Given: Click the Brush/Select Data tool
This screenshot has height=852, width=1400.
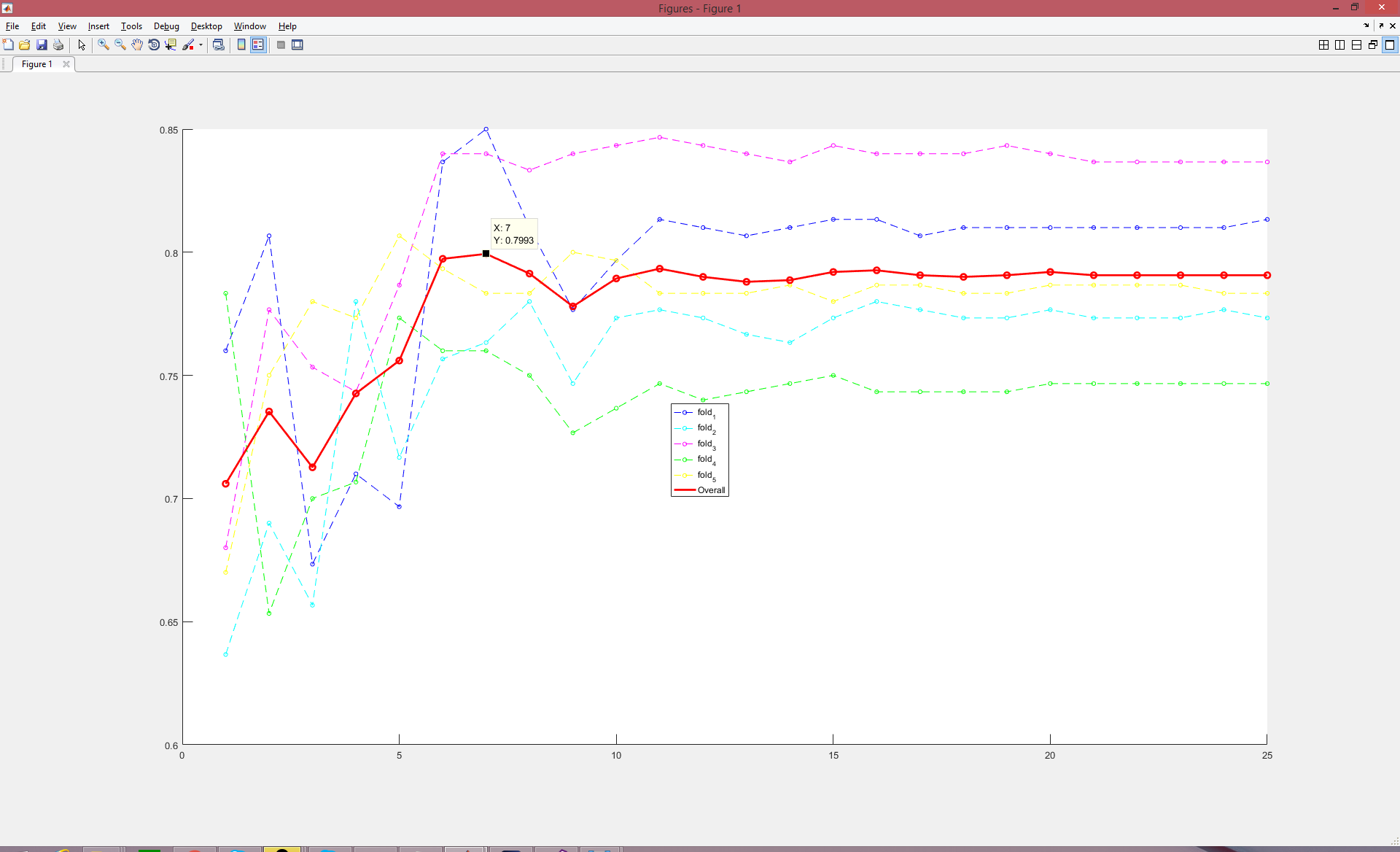Looking at the screenshot, I should pyautogui.click(x=188, y=44).
